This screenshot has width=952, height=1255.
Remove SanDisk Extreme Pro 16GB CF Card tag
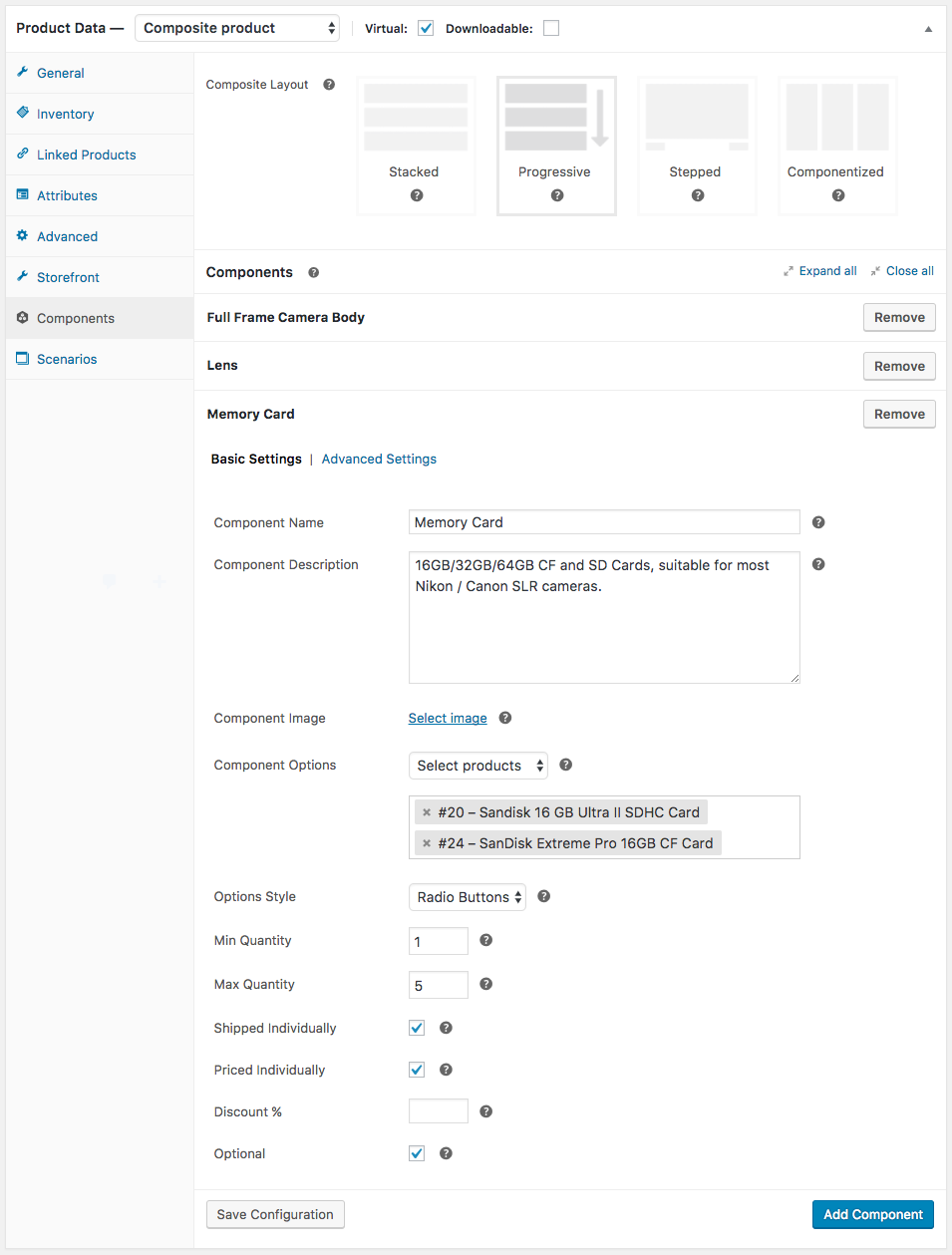pyautogui.click(x=427, y=843)
